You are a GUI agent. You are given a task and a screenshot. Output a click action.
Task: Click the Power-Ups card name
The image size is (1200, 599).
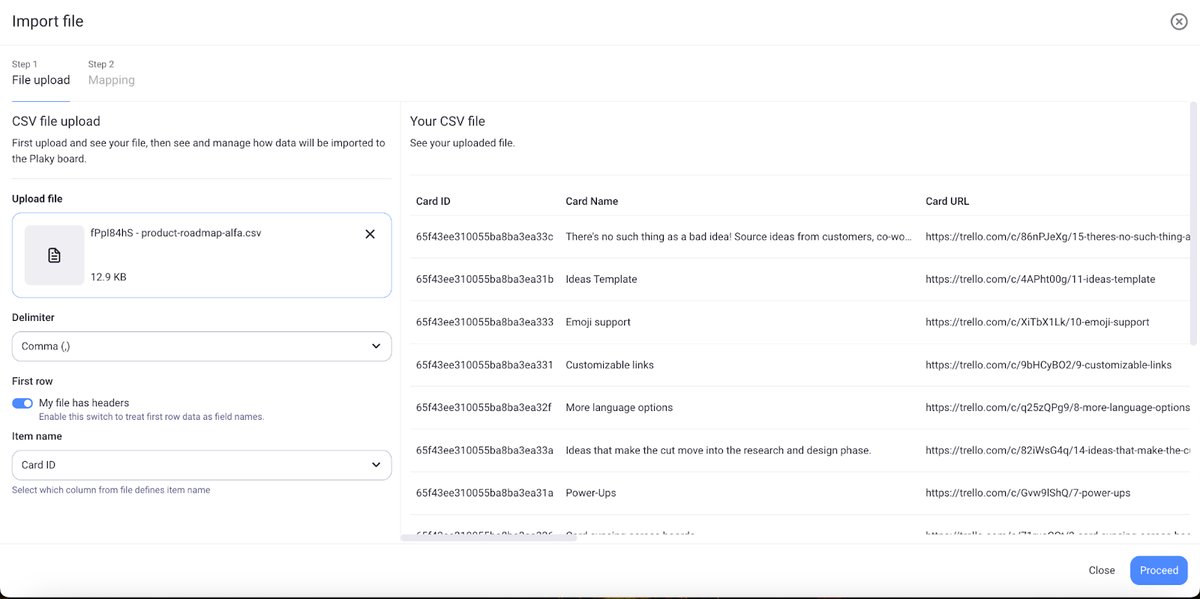pos(589,493)
